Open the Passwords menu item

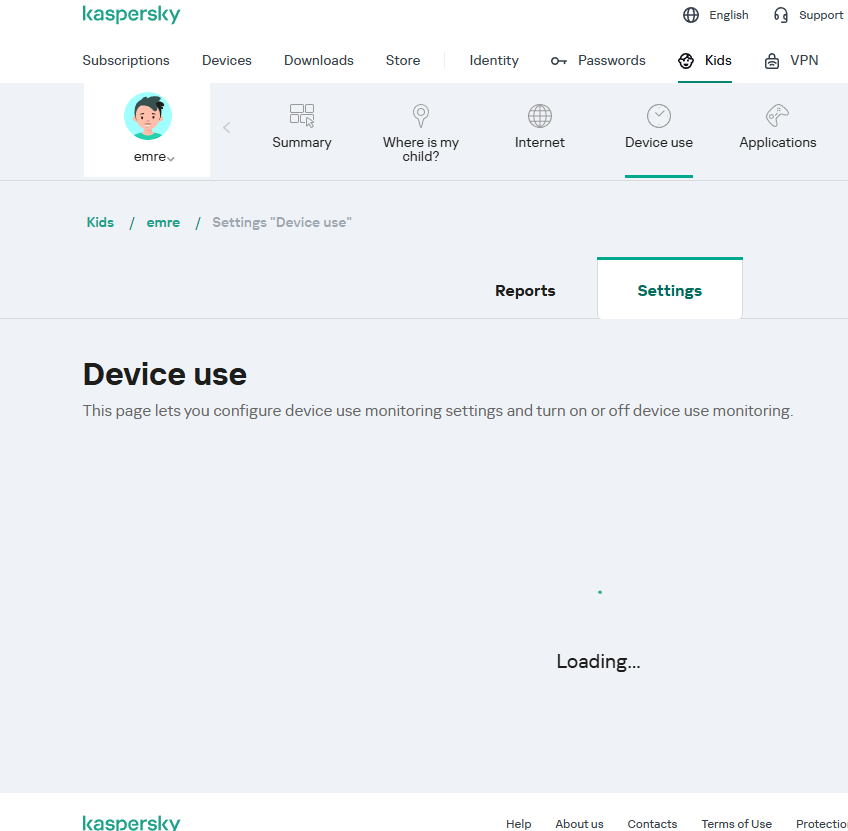(x=612, y=61)
